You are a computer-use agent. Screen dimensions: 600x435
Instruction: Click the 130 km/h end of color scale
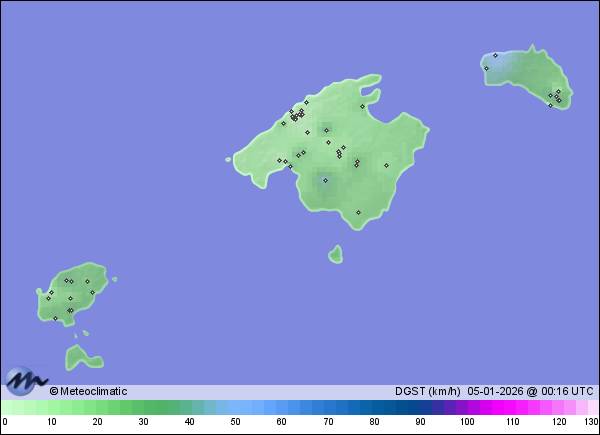point(593,408)
